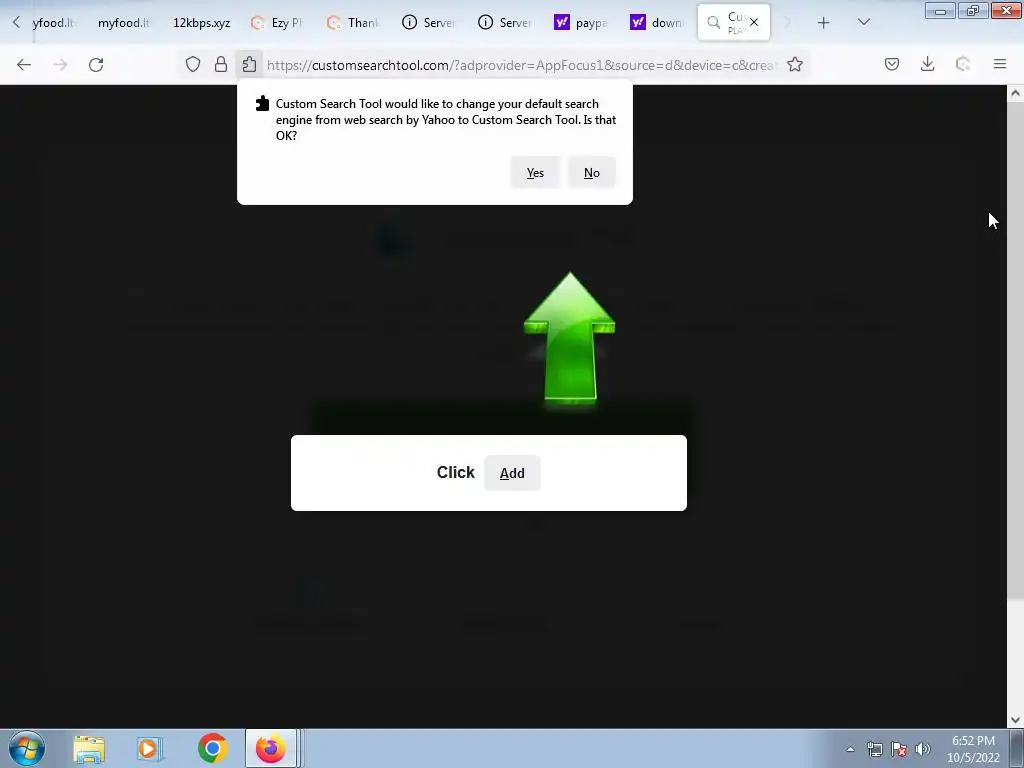
Task: Open the Windows Start menu
Action: tap(27, 748)
